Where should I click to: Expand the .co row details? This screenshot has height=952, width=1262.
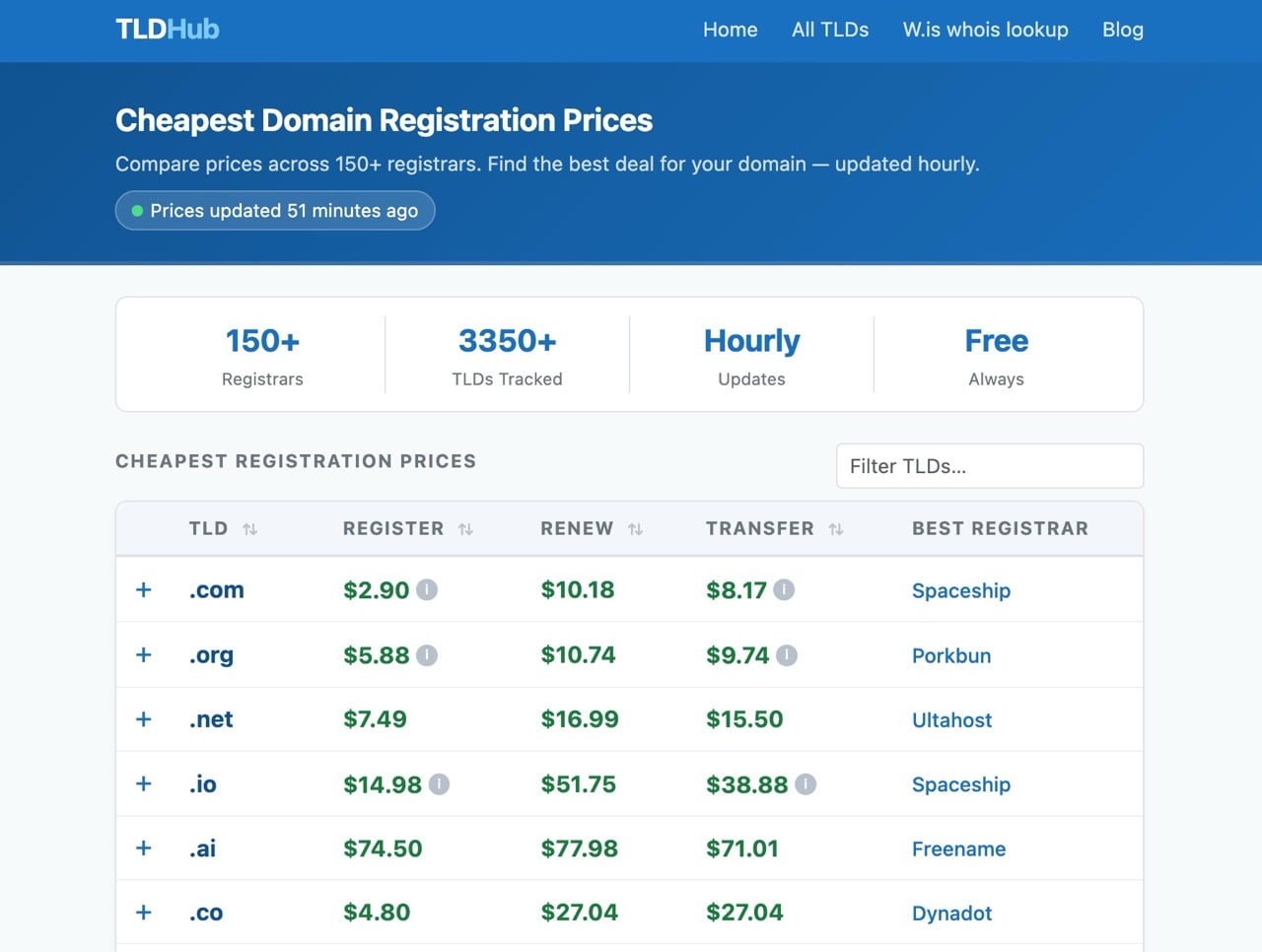[x=144, y=913]
